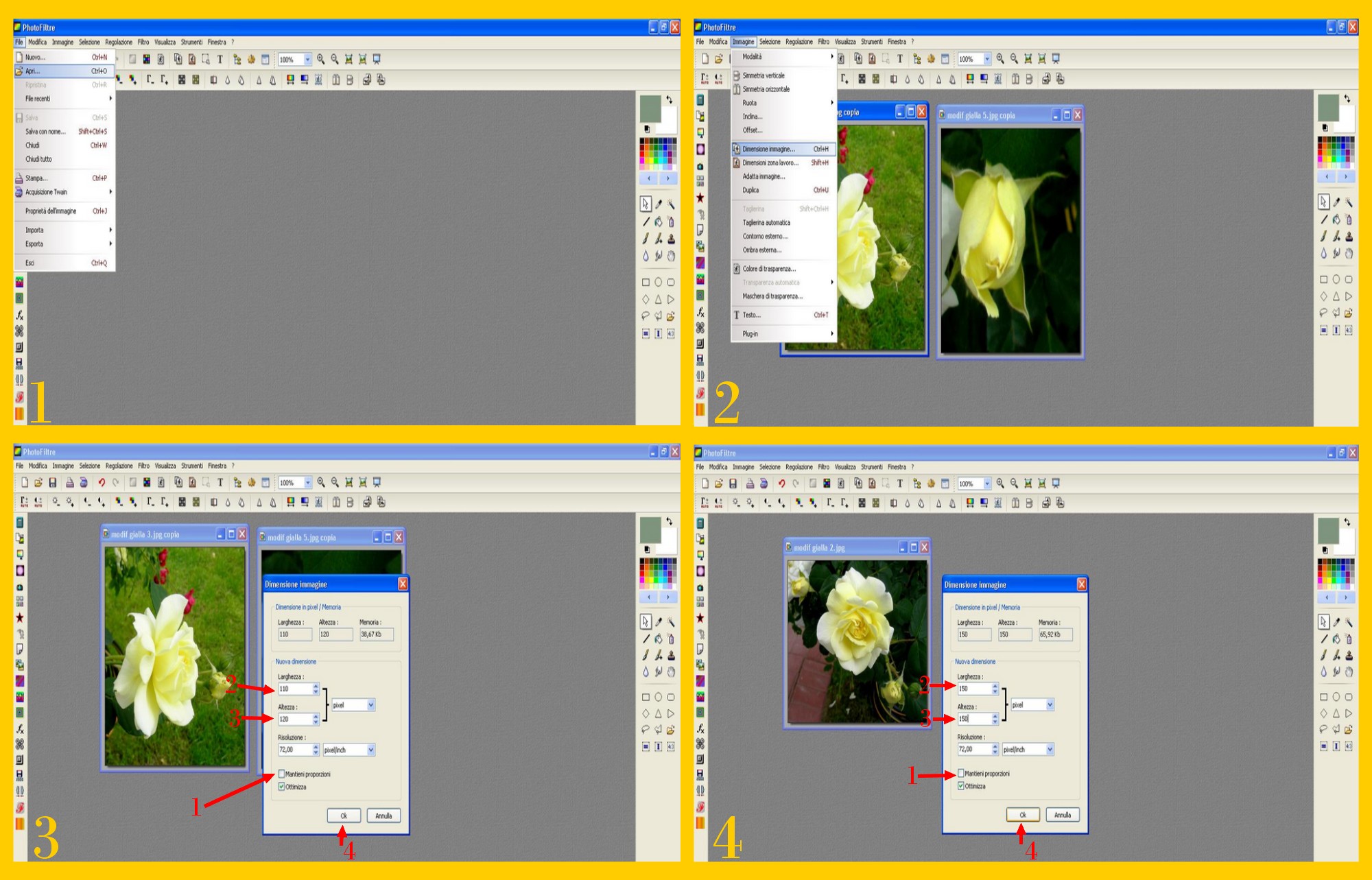Select the Magic Wand tool in panel 3 tool palette

coord(671,622)
